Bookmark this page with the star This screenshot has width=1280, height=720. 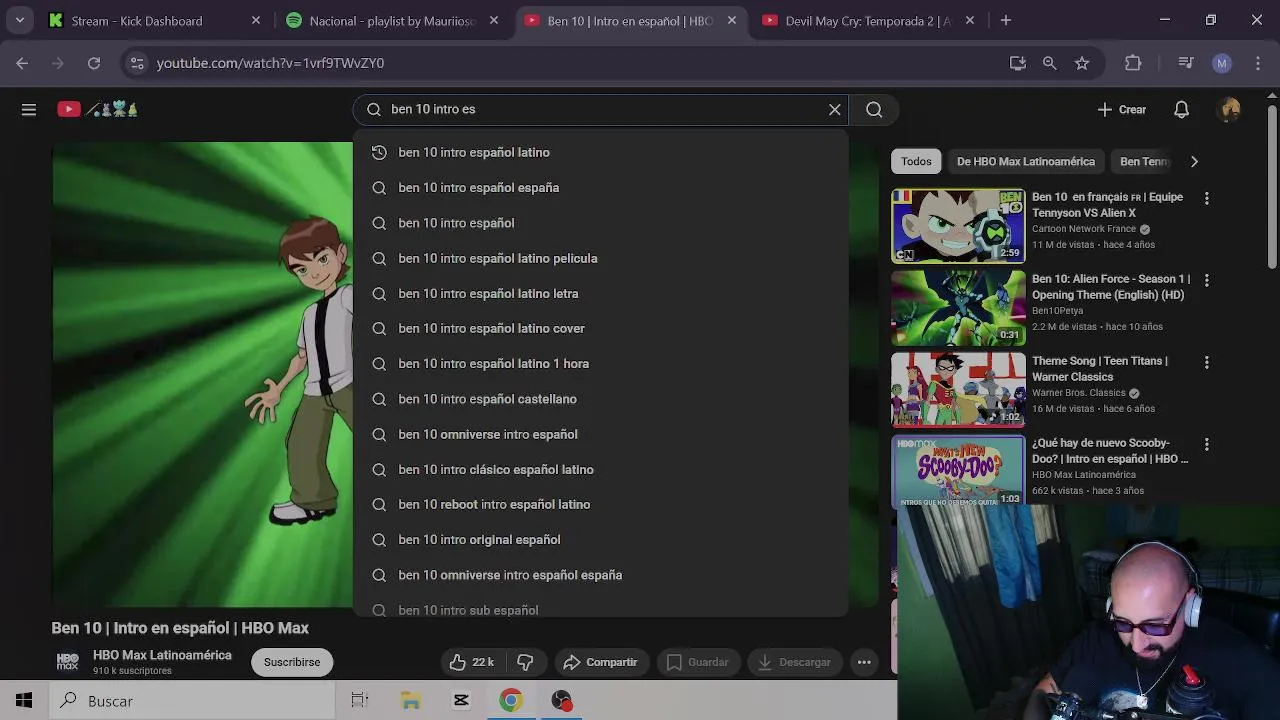(1081, 63)
